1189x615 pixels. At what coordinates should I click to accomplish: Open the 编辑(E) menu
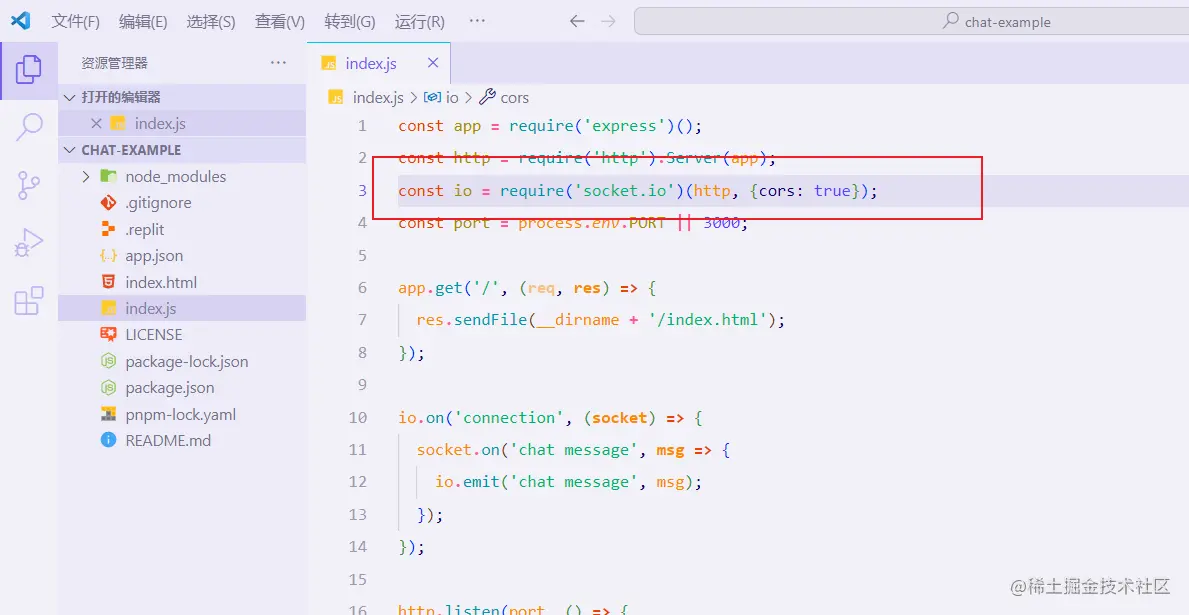(143, 21)
